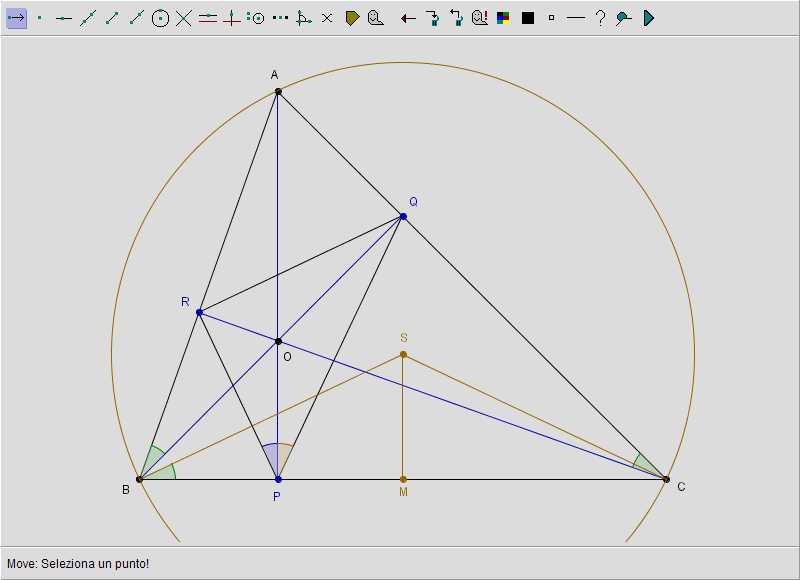800x580 pixels.
Task: Click the macro icon with arrow pointing left
Action: coord(456,18)
